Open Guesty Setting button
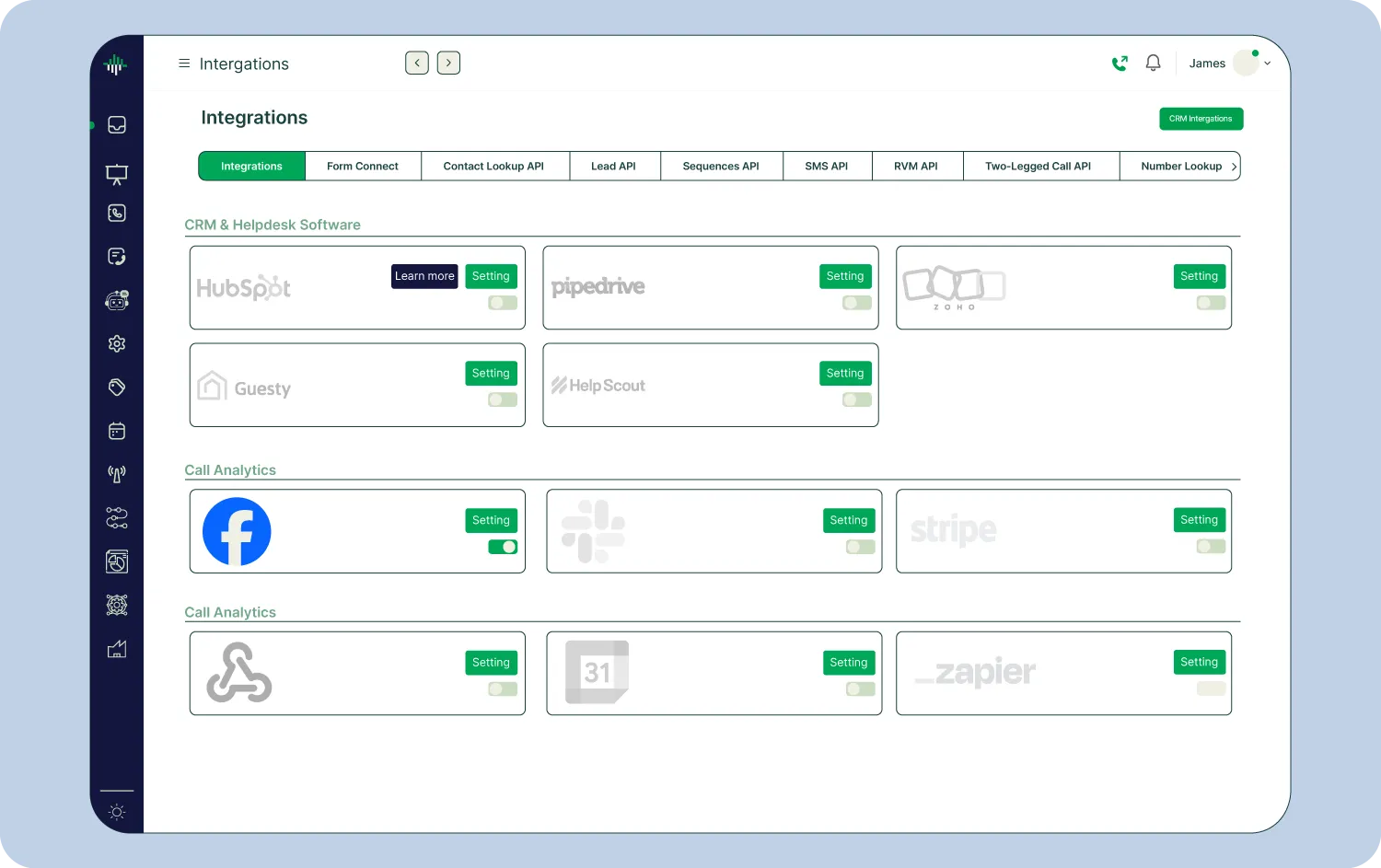1381x868 pixels. [491, 373]
